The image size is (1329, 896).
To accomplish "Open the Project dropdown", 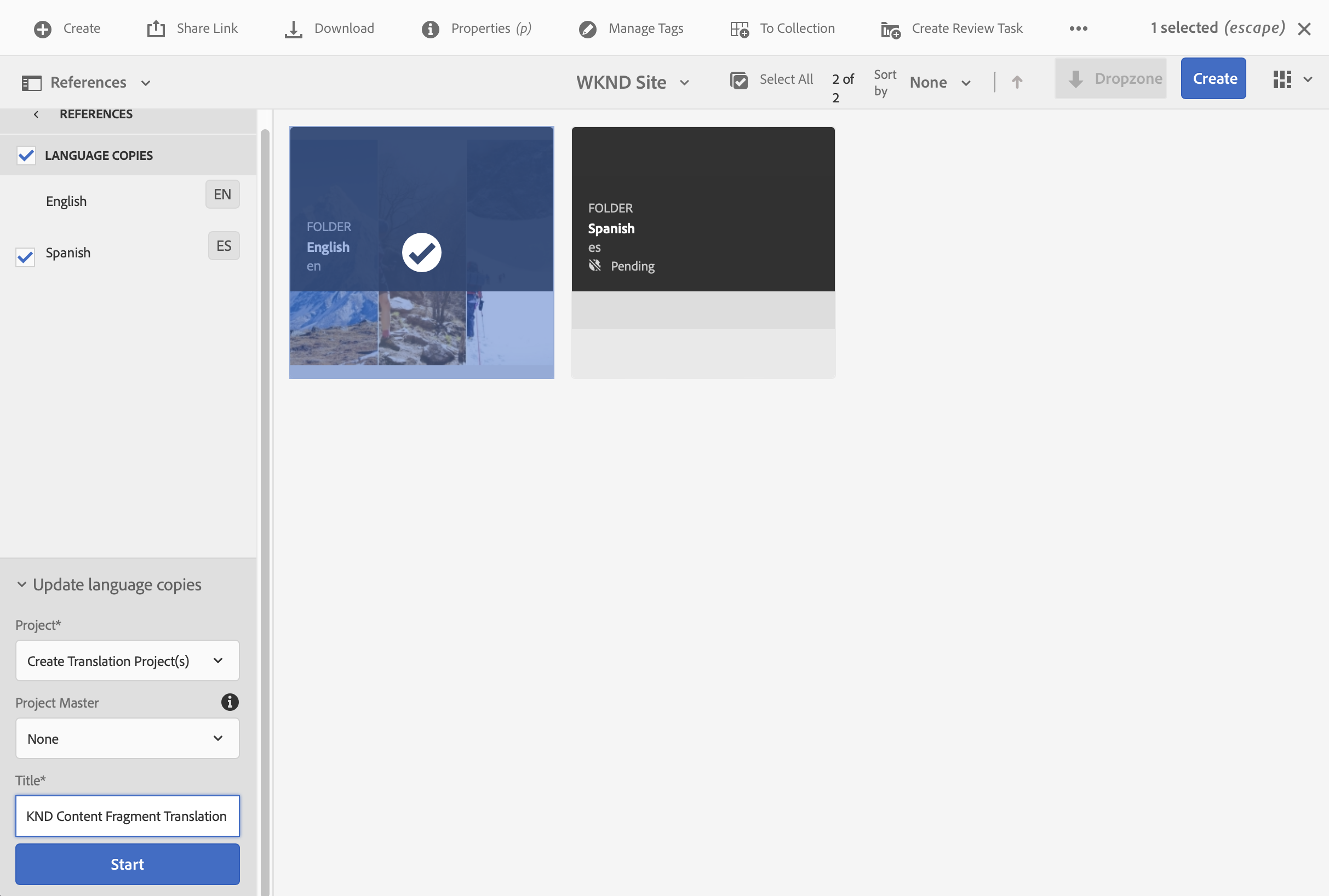I will click(x=127, y=660).
